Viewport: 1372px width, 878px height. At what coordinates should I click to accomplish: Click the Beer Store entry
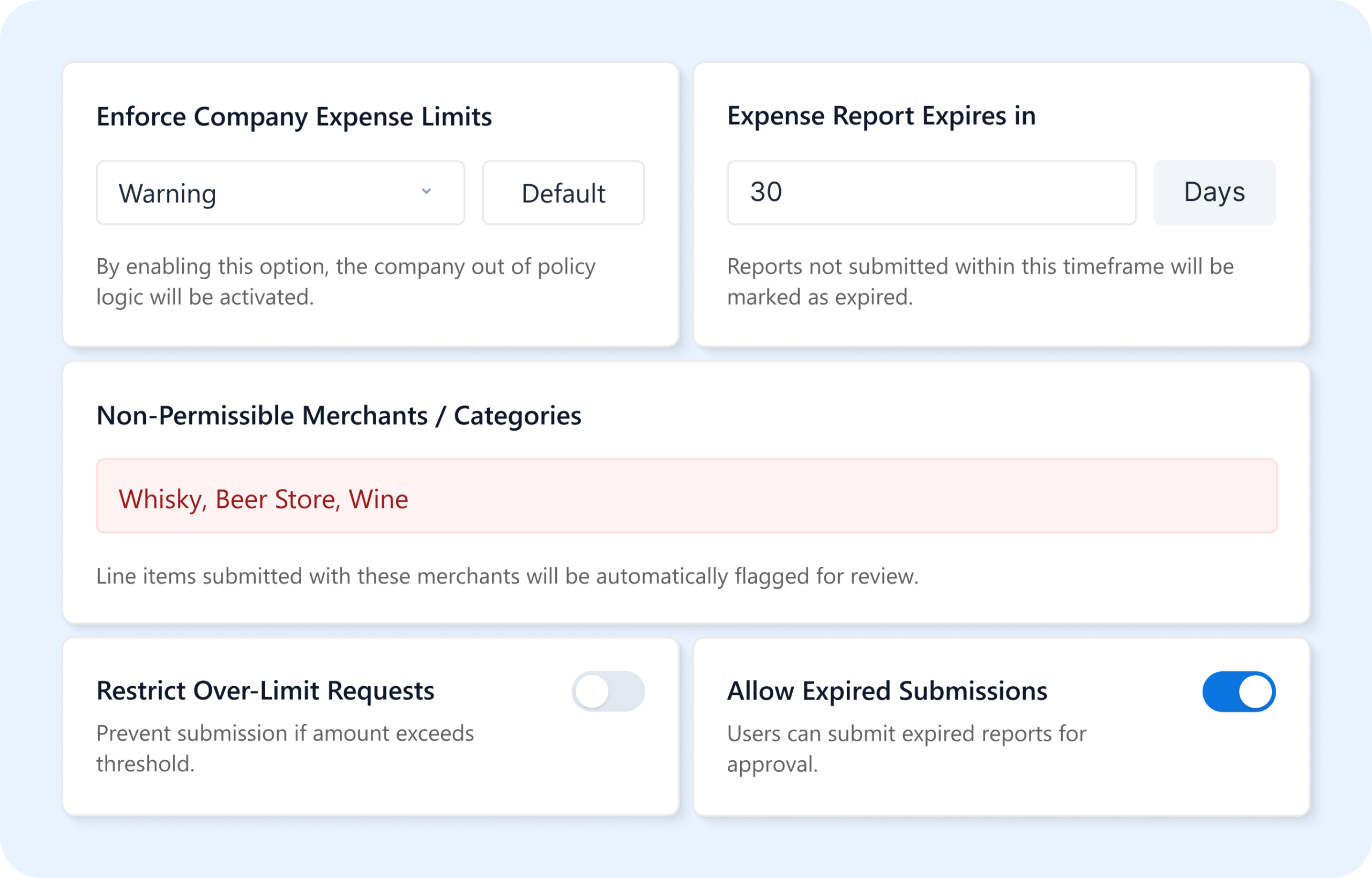(x=275, y=498)
